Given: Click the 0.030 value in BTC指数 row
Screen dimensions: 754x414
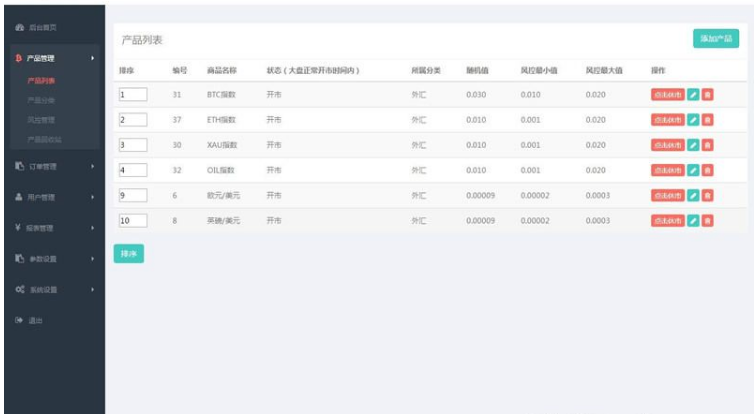Looking at the screenshot, I should [x=476, y=95].
